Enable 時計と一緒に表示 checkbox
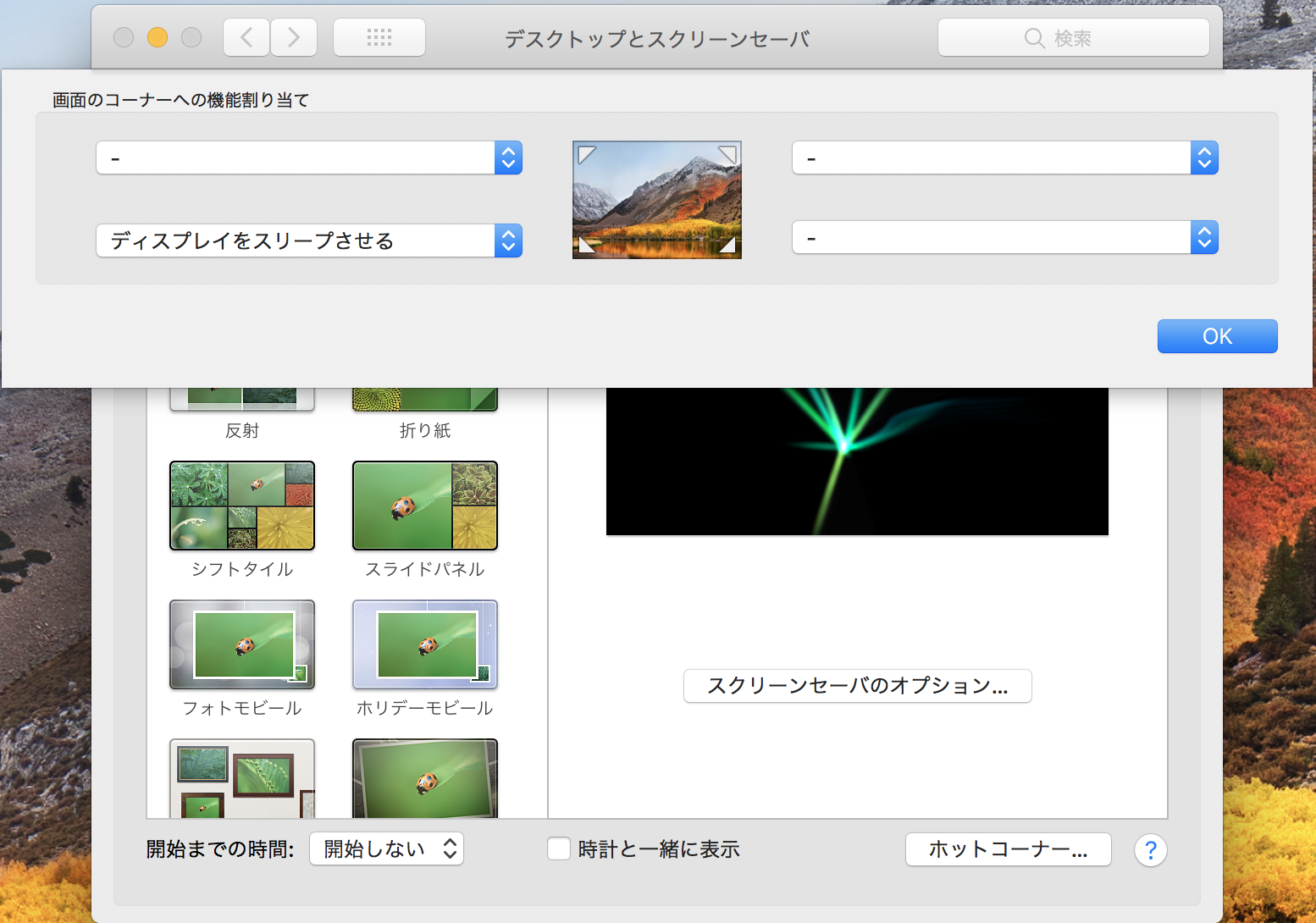The width and height of the screenshot is (1316, 923). 559,848
